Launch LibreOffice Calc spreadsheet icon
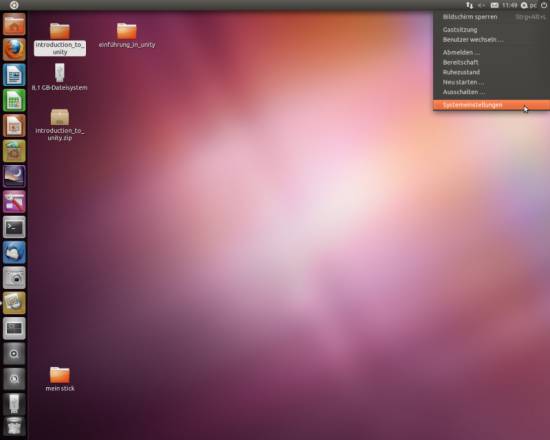Viewport: 550px width, 440px height. [x=14, y=100]
